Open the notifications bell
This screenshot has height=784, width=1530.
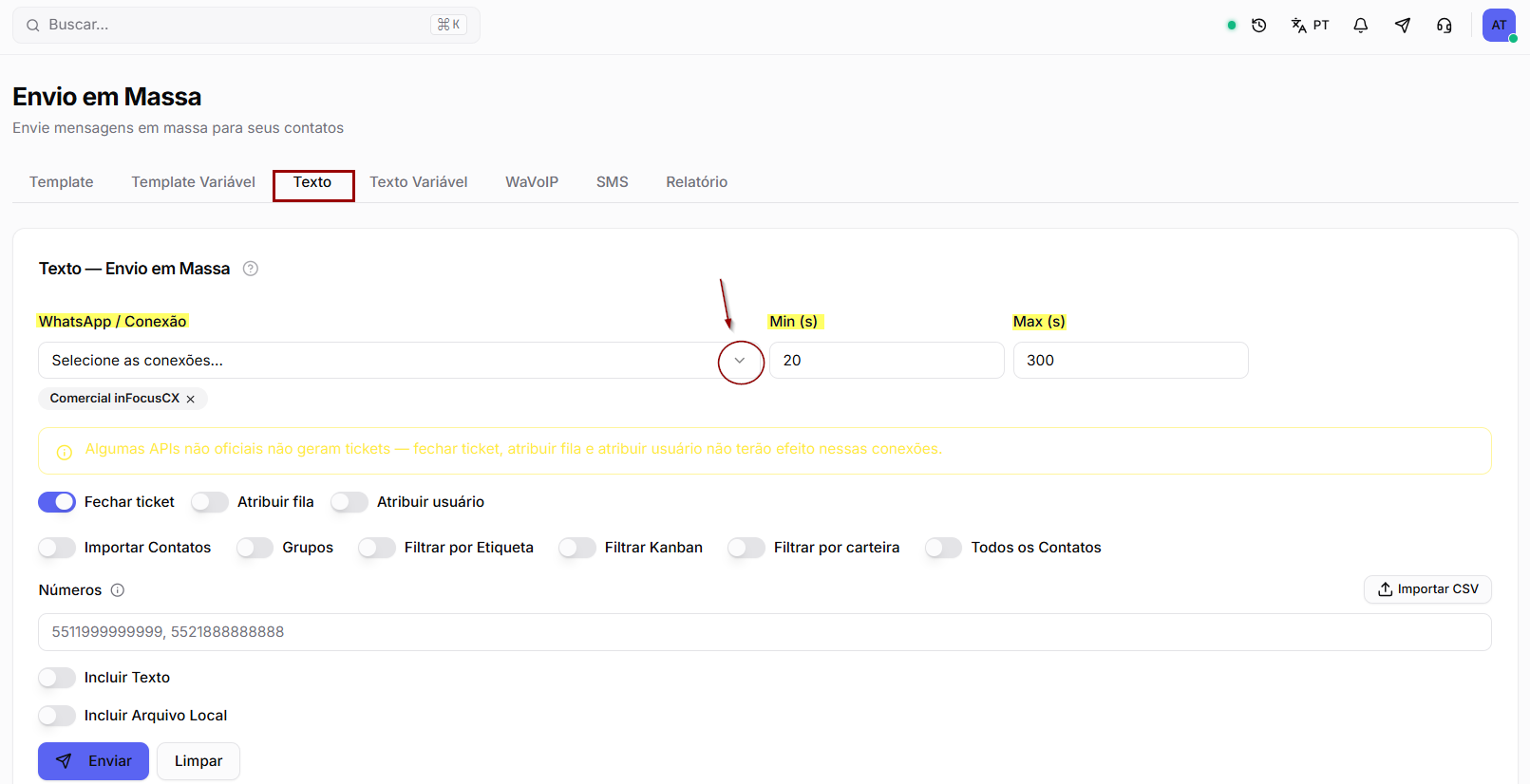[x=1360, y=26]
